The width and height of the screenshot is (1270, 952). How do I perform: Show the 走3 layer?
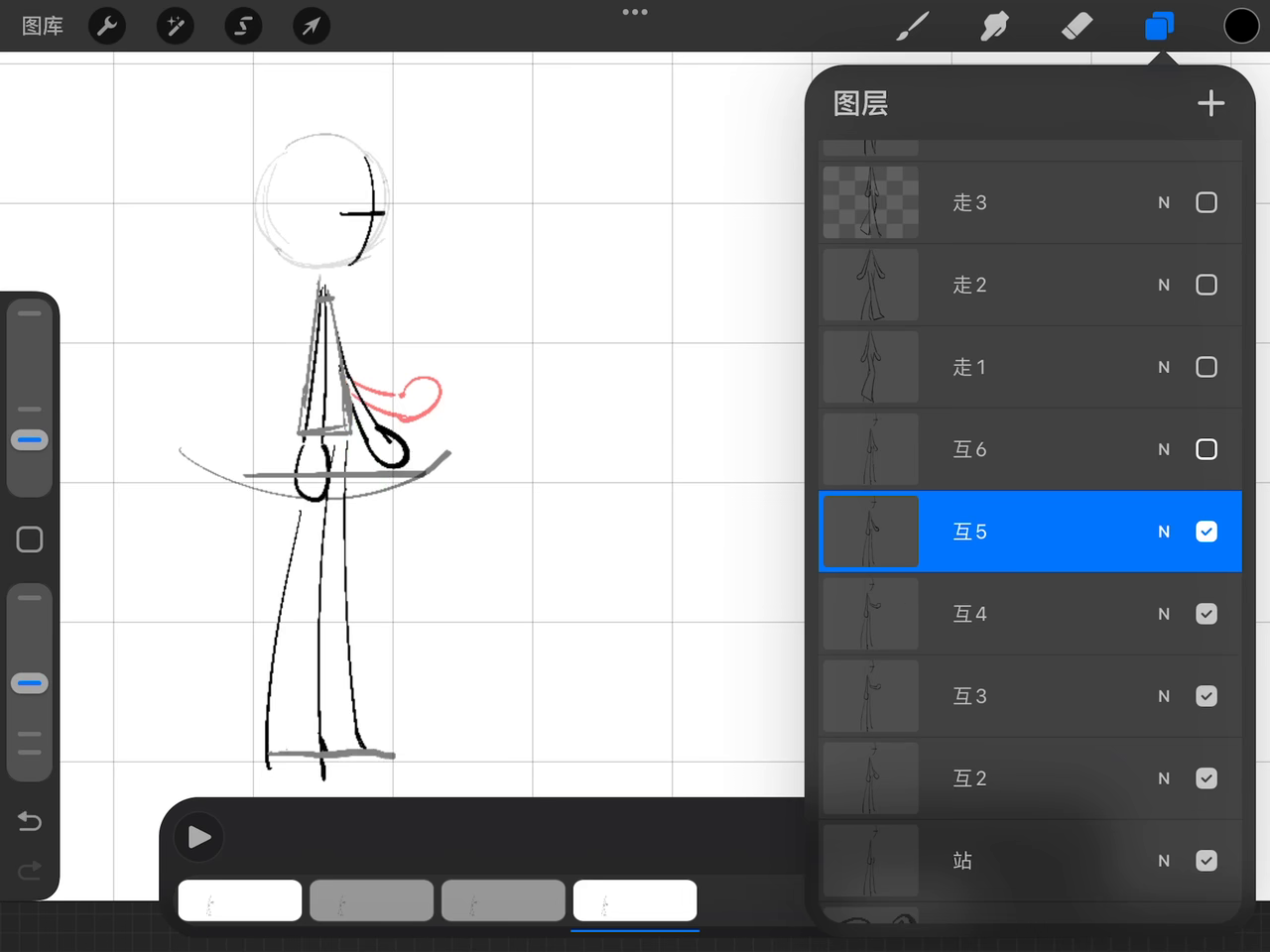click(1206, 202)
